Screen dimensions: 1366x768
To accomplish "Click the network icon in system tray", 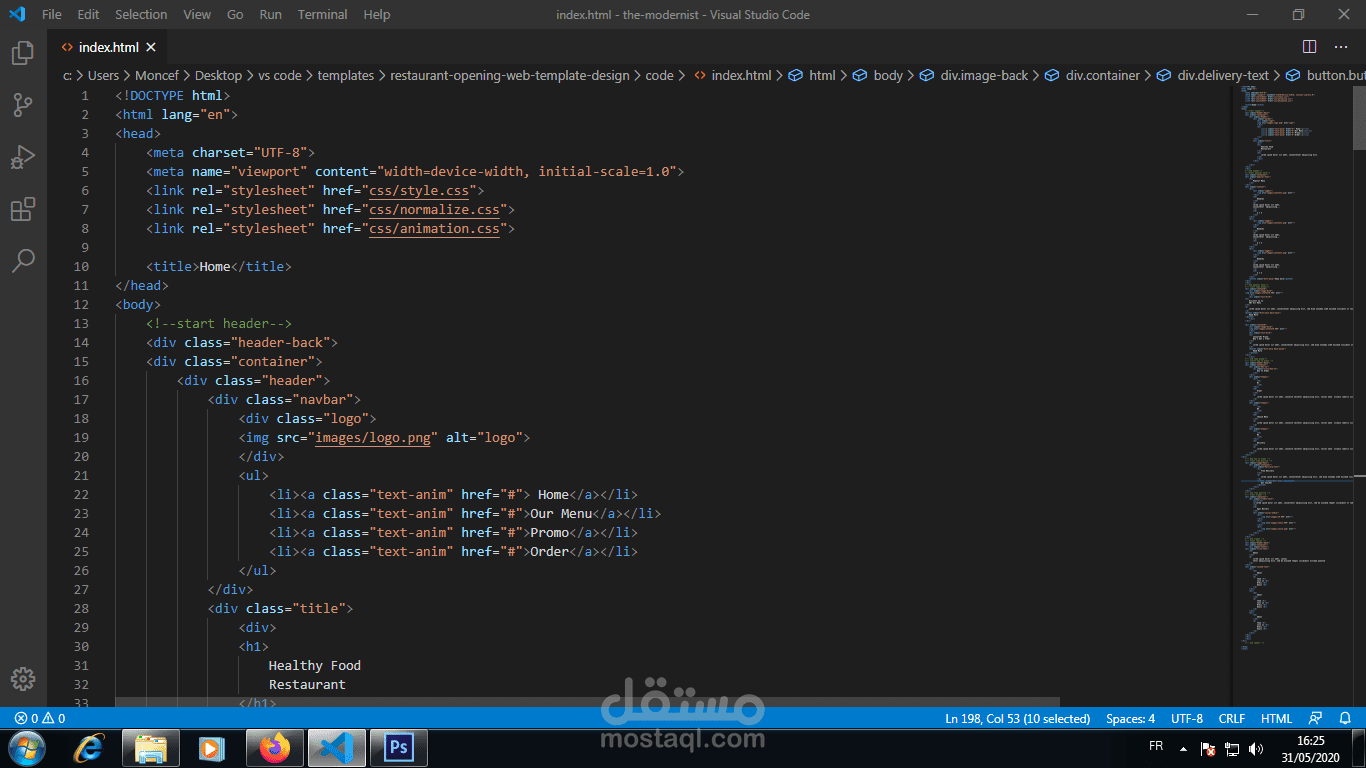I will [x=1232, y=749].
